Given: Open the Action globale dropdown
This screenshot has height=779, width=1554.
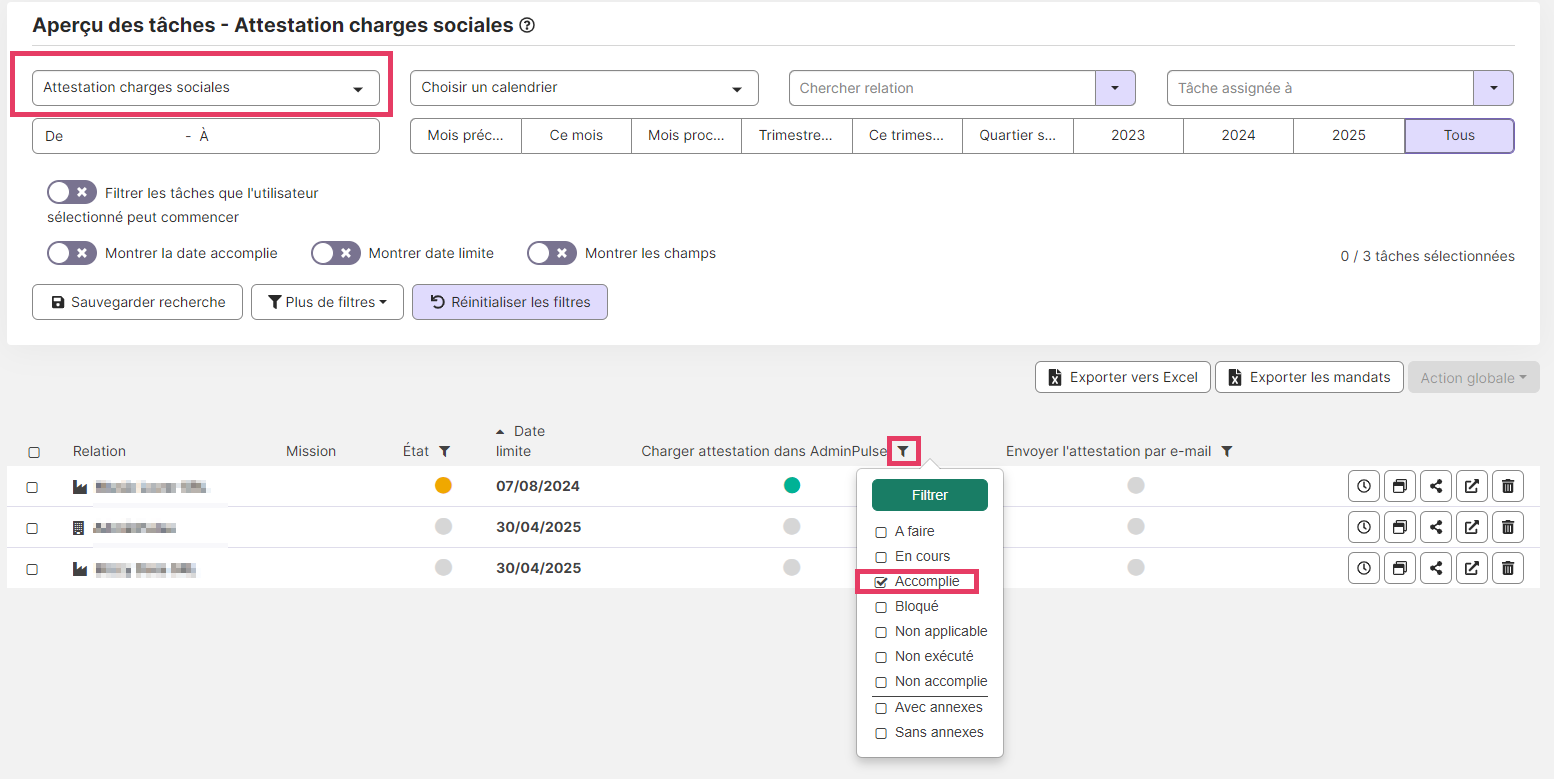Looking at the screenshot, I should (1474, 377).
